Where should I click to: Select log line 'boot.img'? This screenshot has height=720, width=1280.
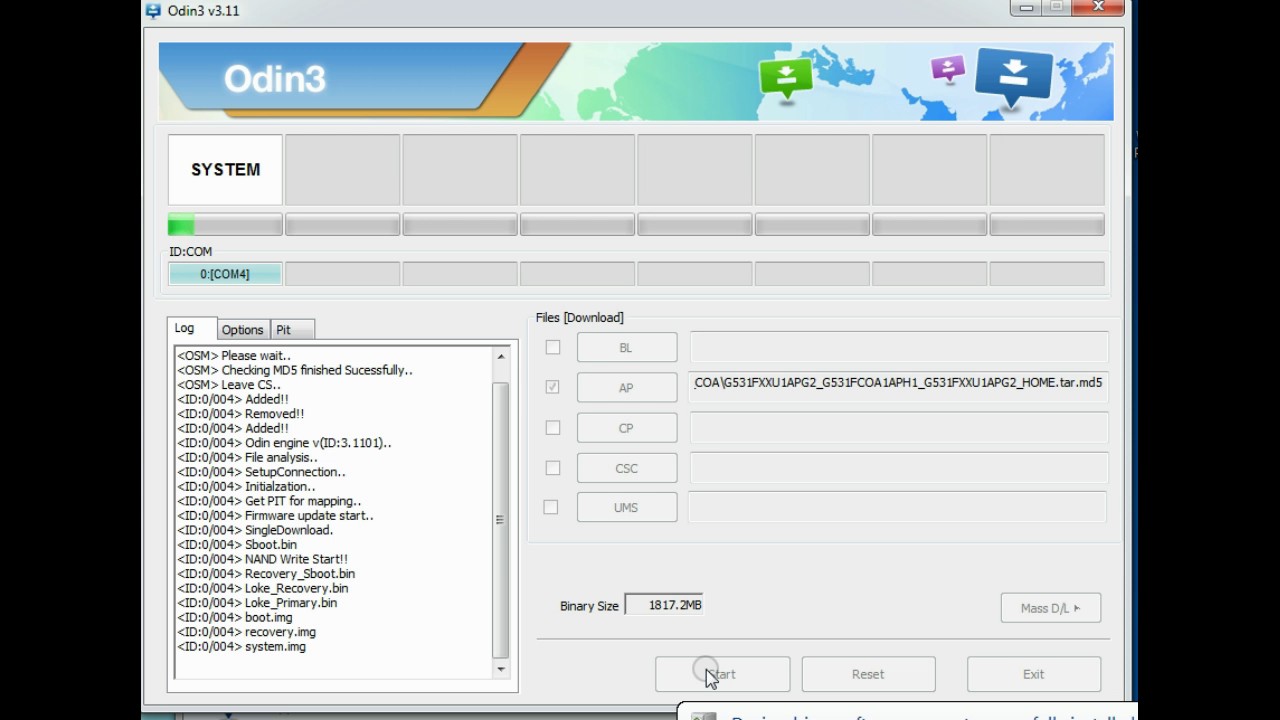(x=235, y=617)
